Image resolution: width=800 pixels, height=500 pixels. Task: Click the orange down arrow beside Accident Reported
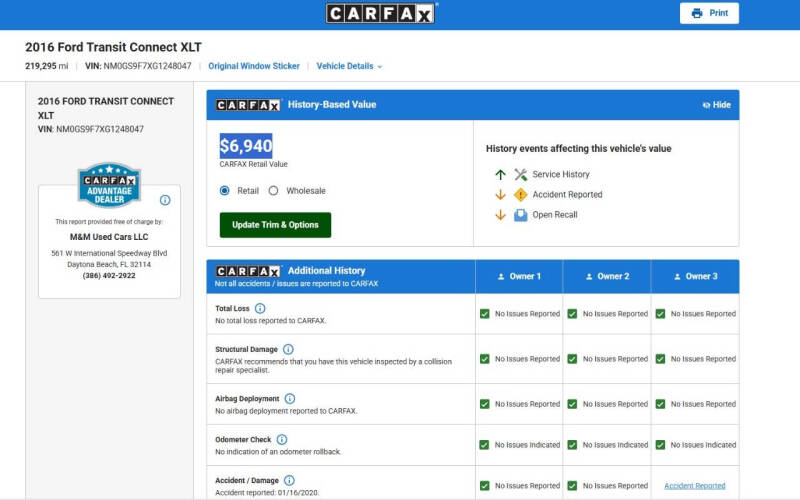click(x=501, y=194)
